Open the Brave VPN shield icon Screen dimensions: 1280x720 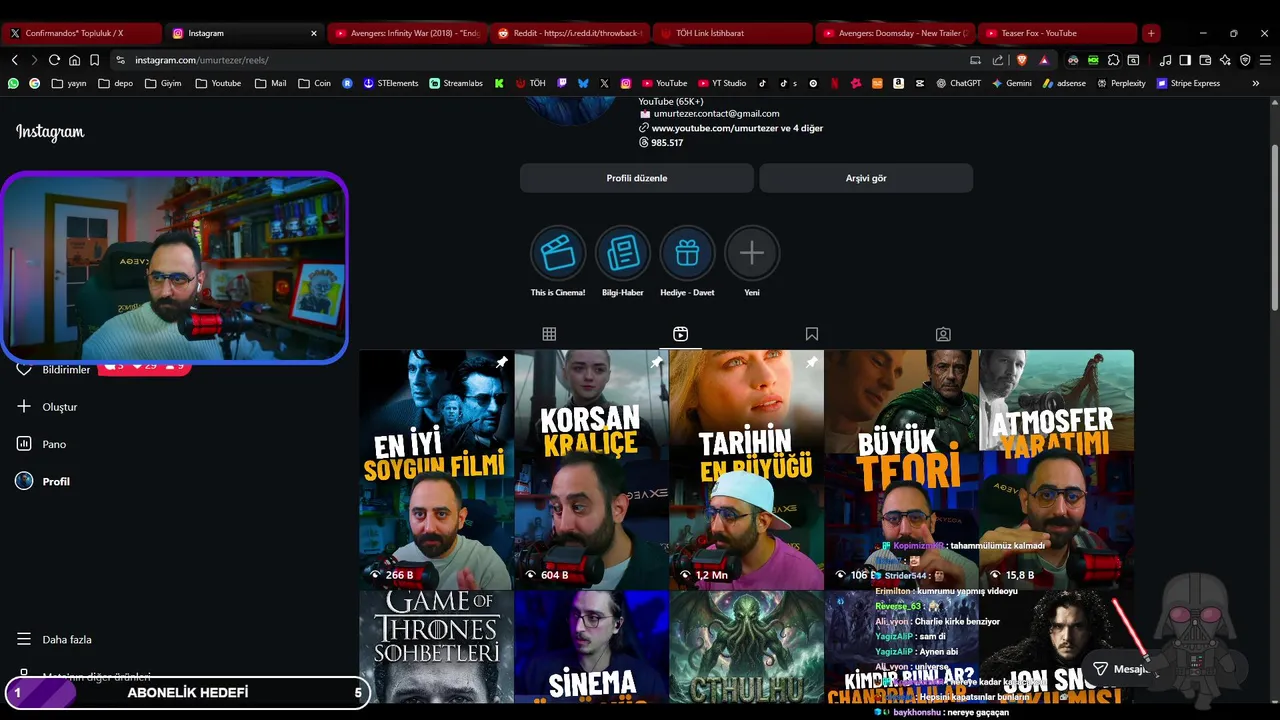pyautogui.click(x=1245, y=60)
